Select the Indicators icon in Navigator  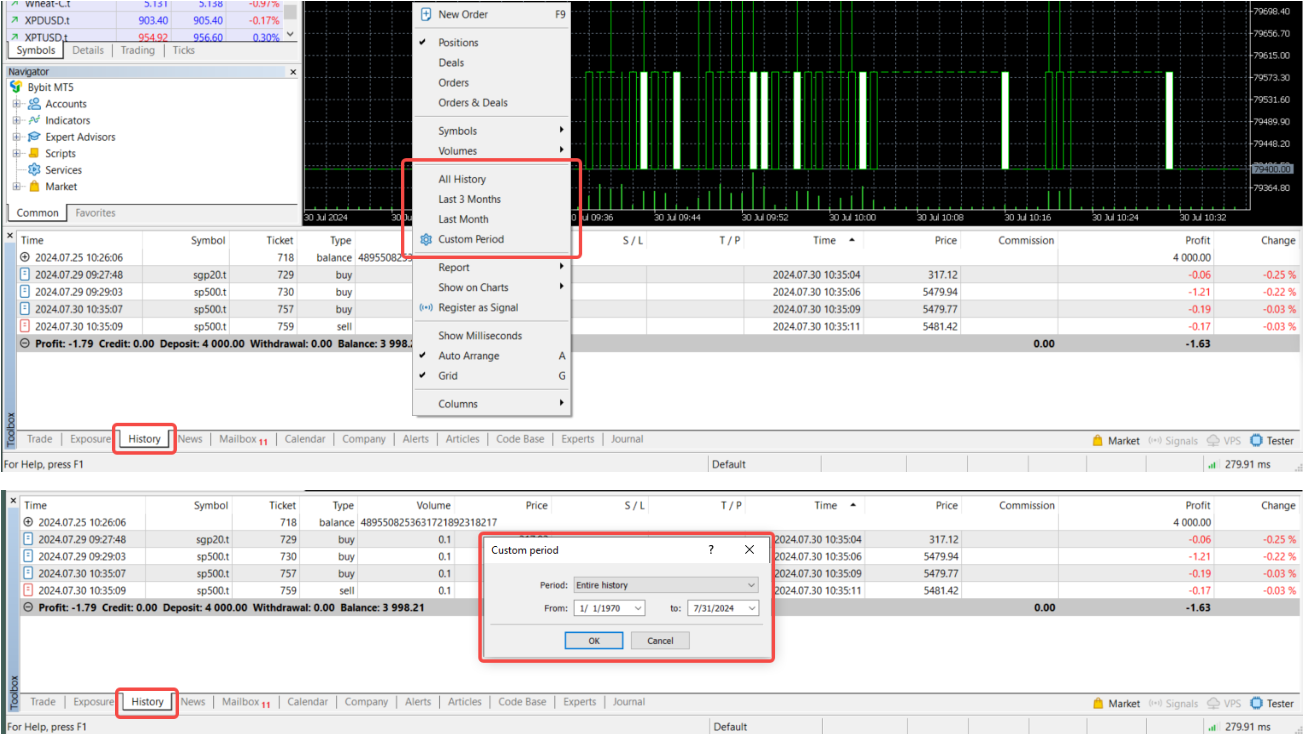pos(34,121)
